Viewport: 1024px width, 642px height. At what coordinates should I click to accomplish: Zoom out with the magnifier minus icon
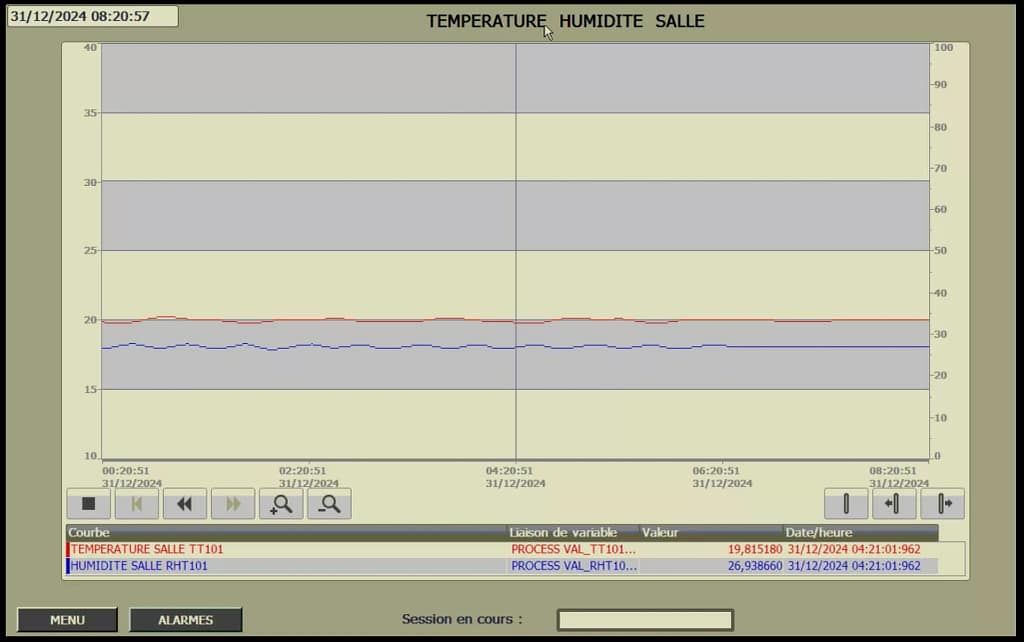tap(329, 504)
